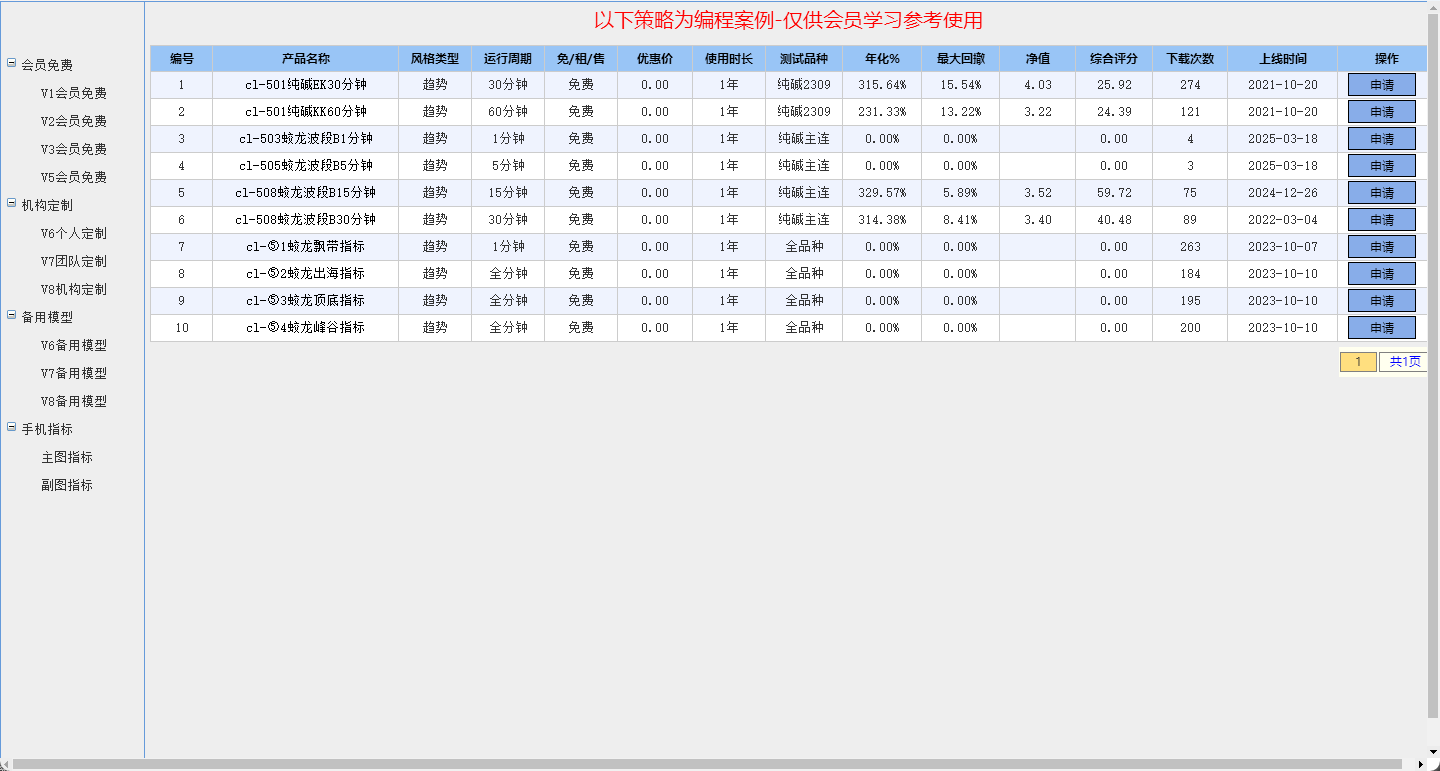
Task: Collapse the 手机指标 tree group
Action: pos(12,428)
